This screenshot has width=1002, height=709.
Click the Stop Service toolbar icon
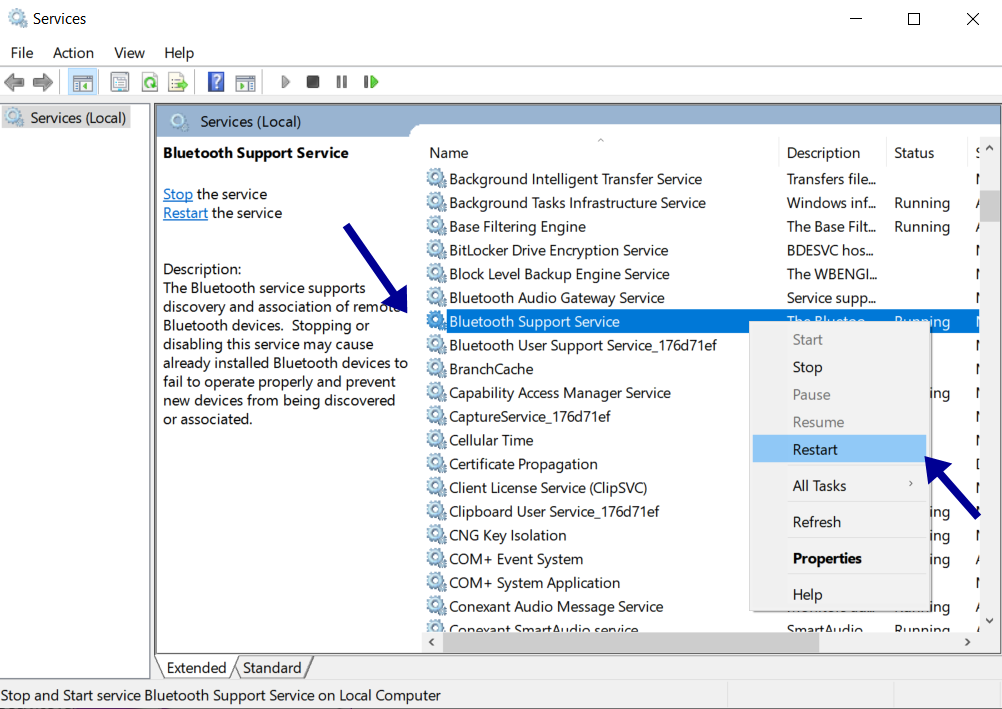coord(312,81)
